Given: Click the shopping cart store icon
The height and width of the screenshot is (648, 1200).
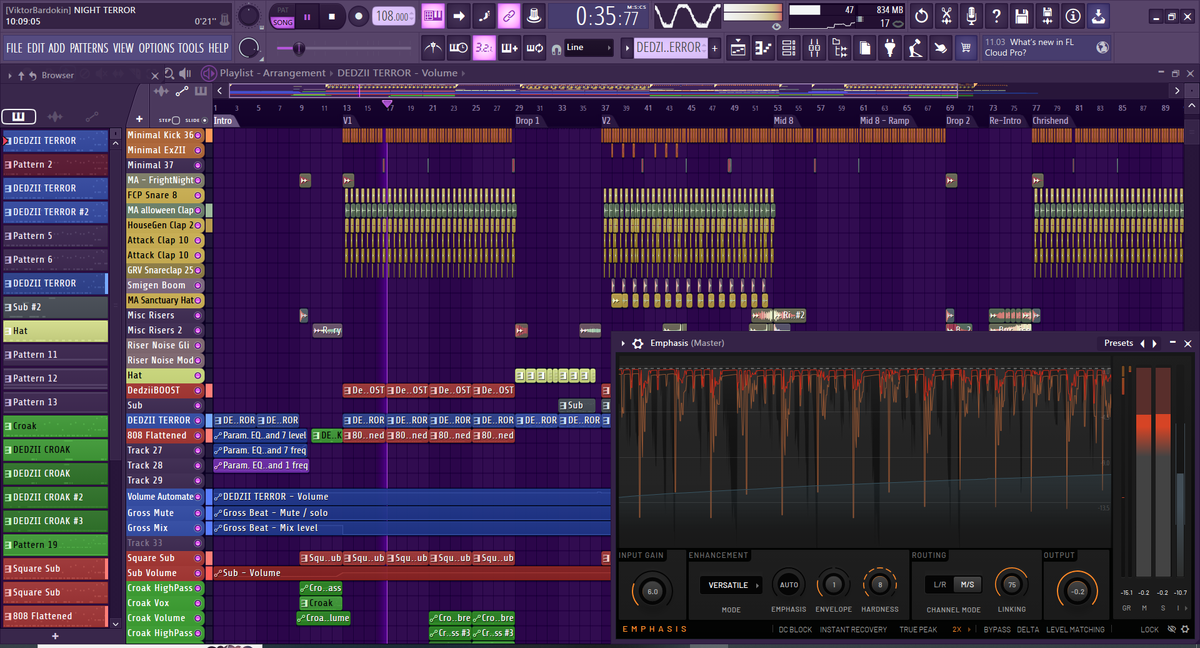Looking at the screenshot, I should [967, 47].
